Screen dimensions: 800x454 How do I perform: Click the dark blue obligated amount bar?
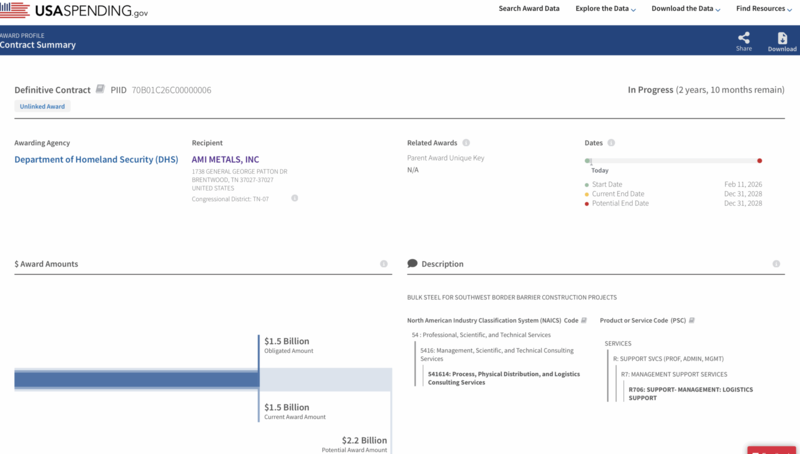point(137,380)
